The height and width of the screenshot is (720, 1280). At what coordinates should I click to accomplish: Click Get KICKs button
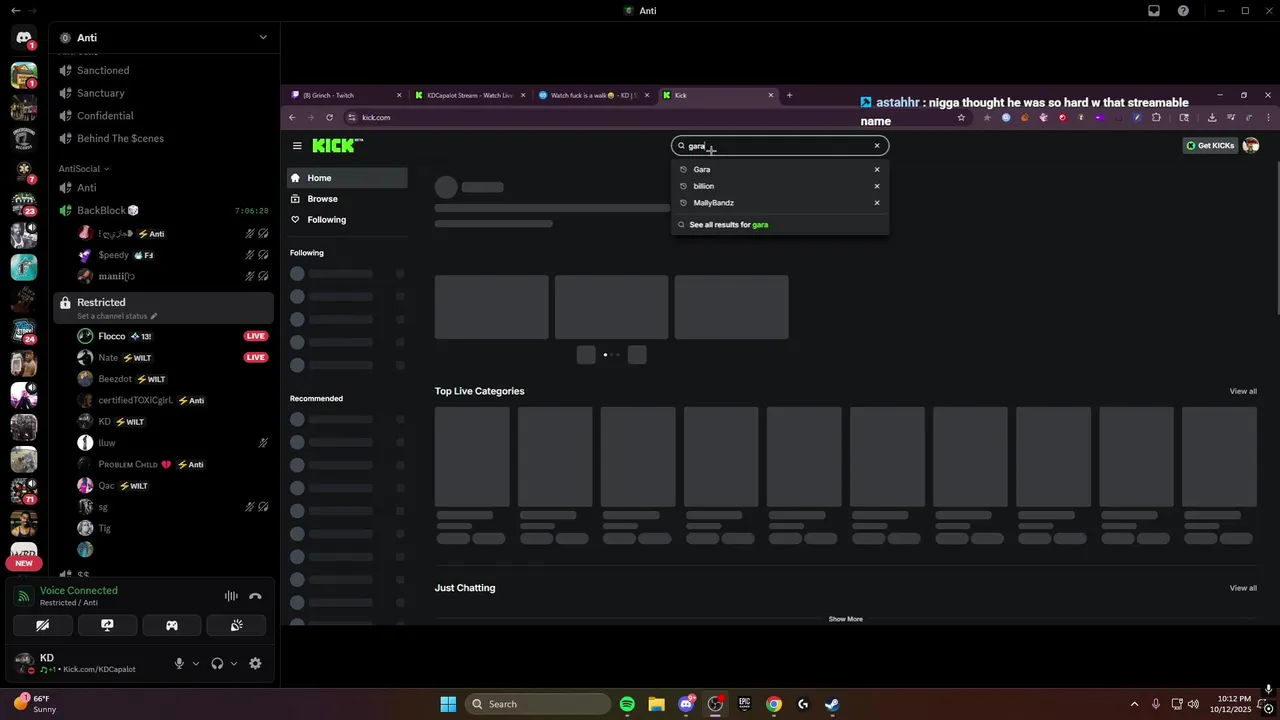[x=1210, y=146]
